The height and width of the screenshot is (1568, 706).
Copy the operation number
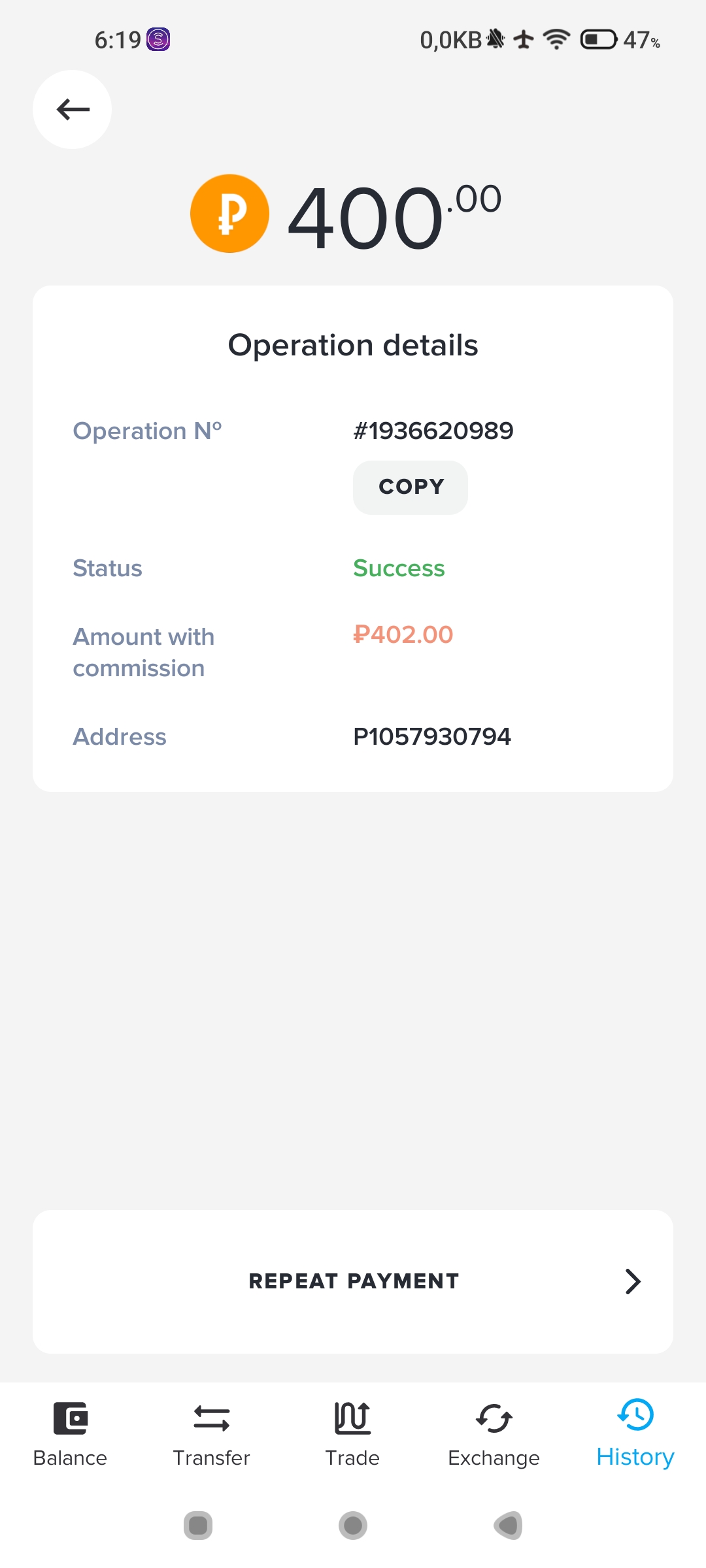(411, 487)
